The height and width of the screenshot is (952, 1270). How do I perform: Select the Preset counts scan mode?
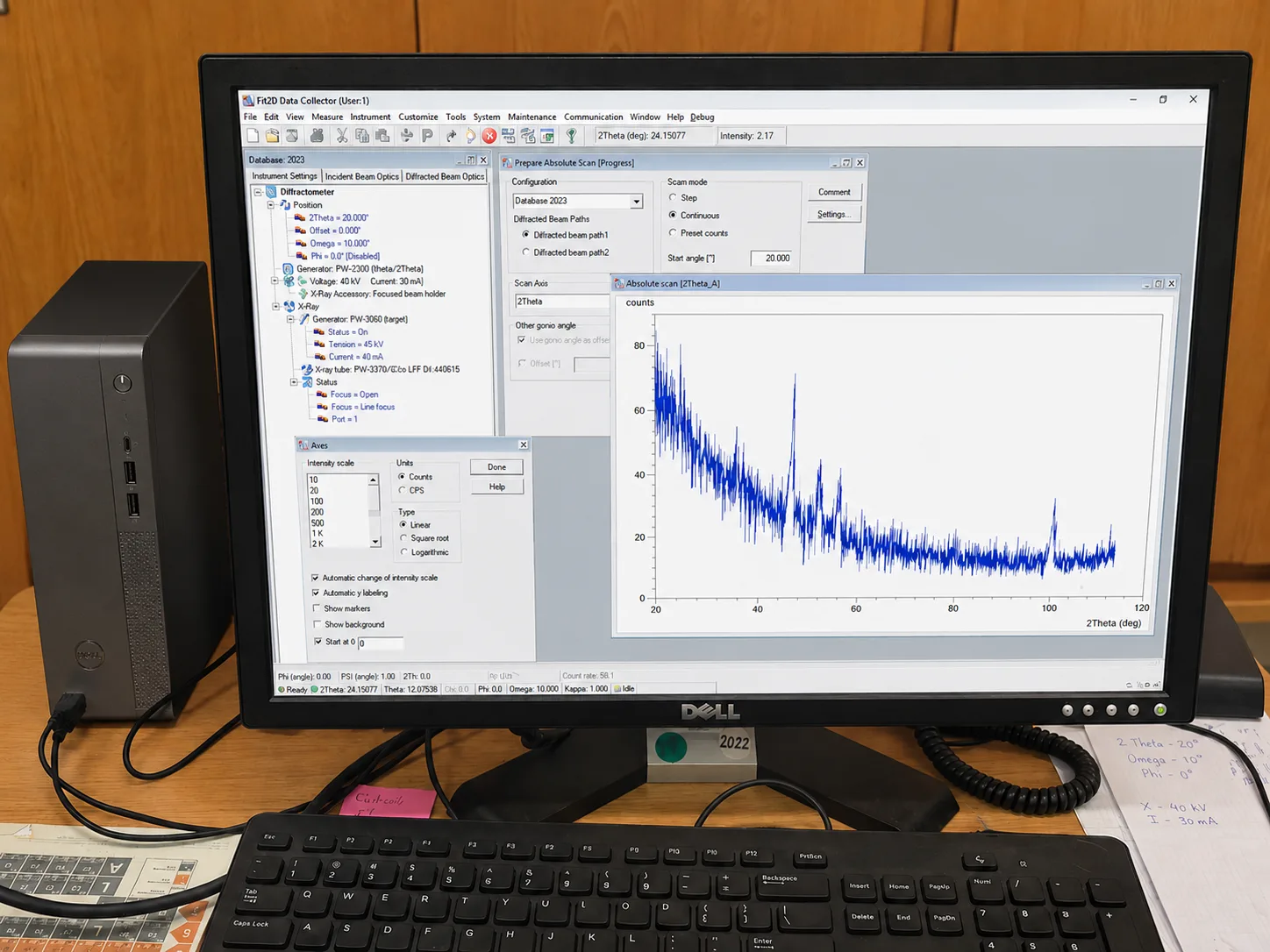673,233
